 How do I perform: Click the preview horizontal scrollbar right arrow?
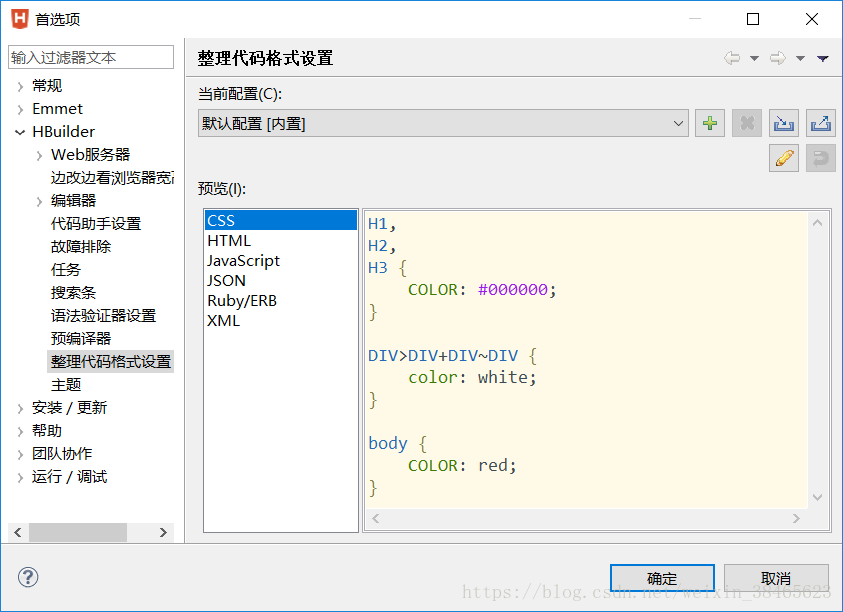(796, 518)
